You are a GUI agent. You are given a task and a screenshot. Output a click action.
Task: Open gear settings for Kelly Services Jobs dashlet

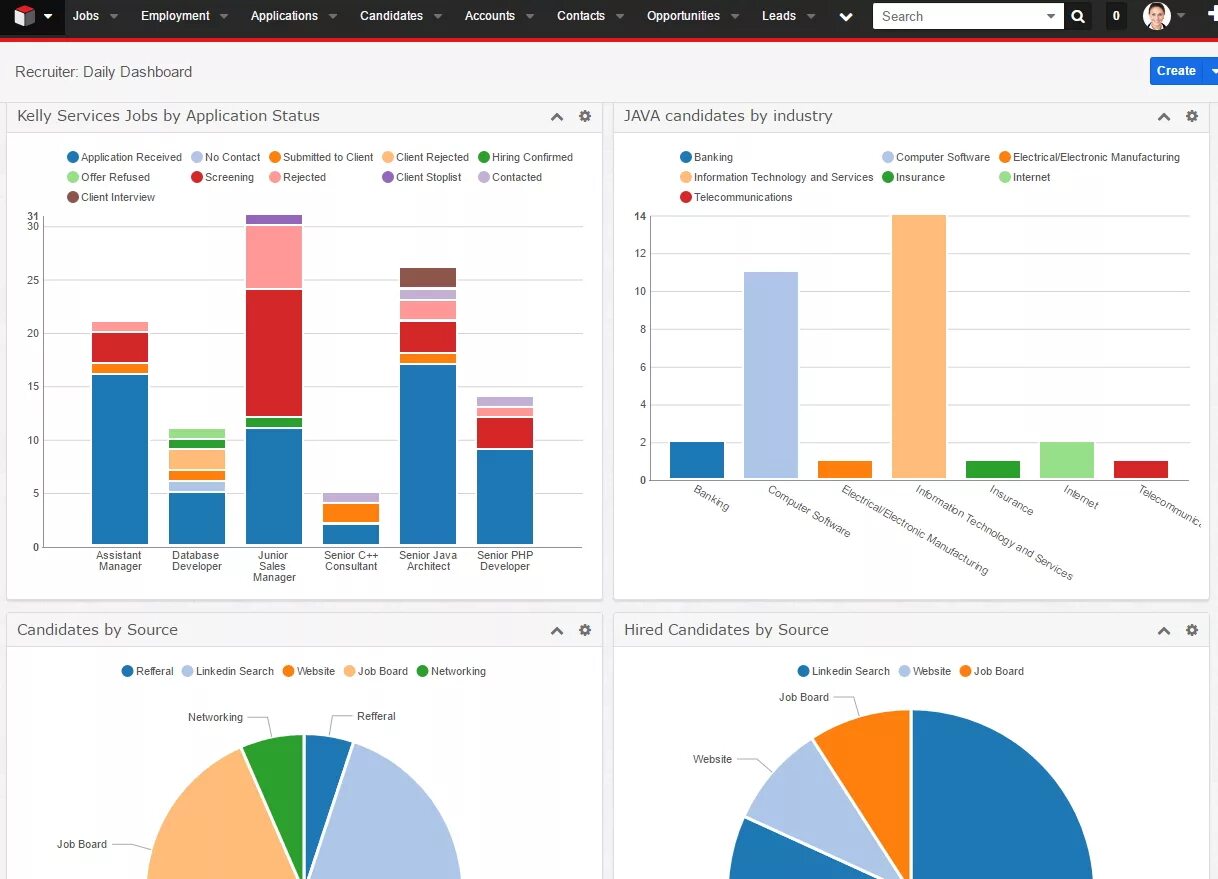pyautogui.click(x=585, y=116)
